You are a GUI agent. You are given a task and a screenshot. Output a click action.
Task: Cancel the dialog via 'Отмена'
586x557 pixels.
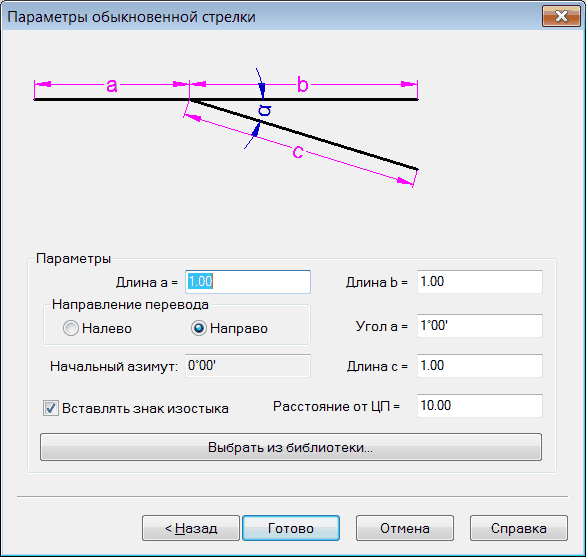[x=405, y=528]
